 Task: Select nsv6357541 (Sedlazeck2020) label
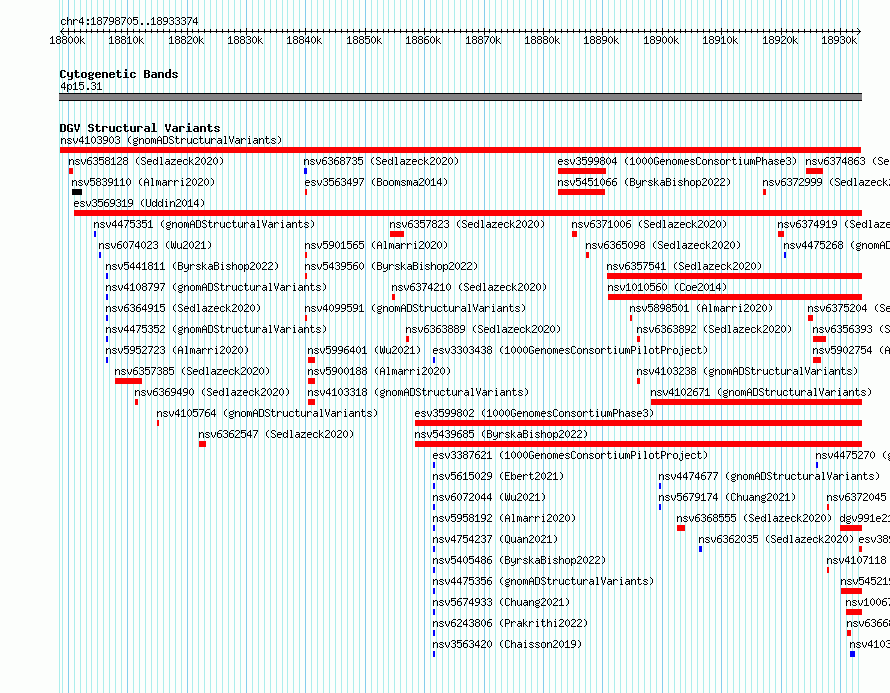[685, 266]
